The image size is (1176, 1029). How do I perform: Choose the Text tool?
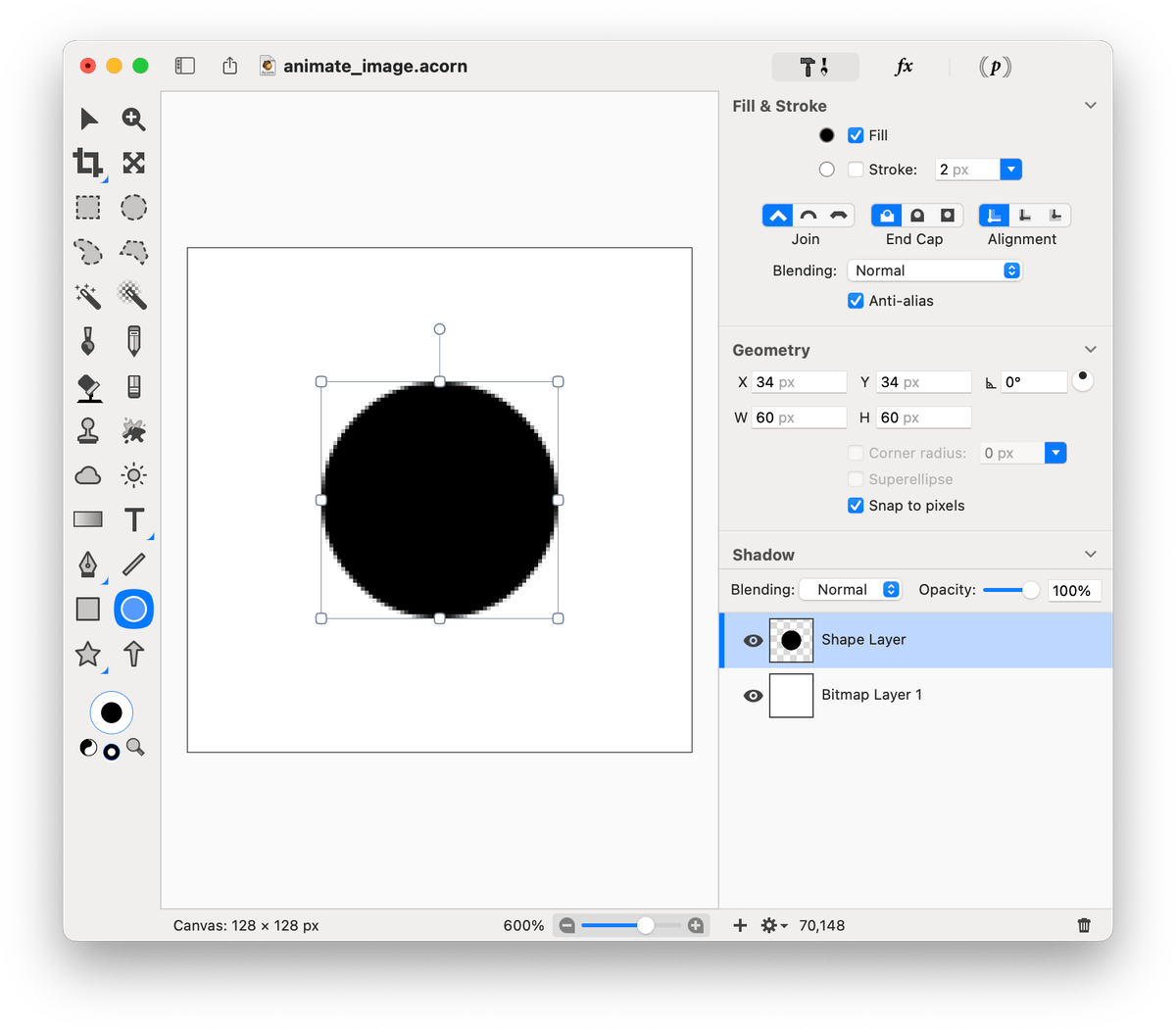(x=134, y=519)
